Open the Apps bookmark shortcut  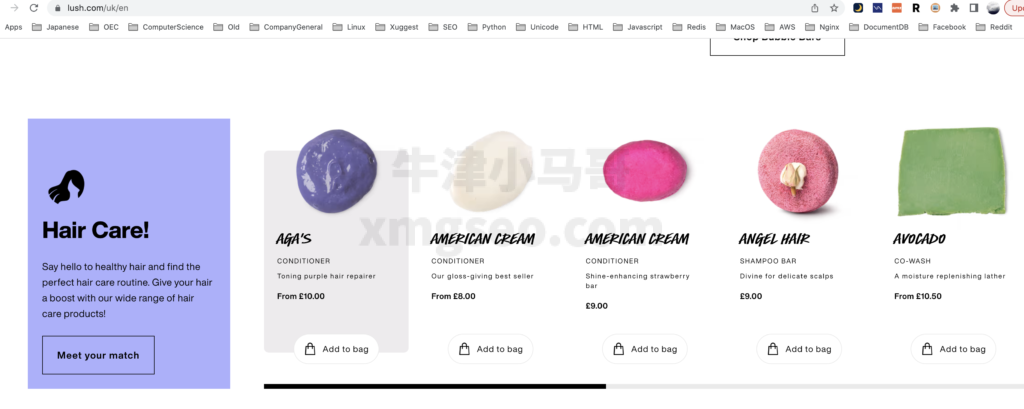click(x=13, y=27)
